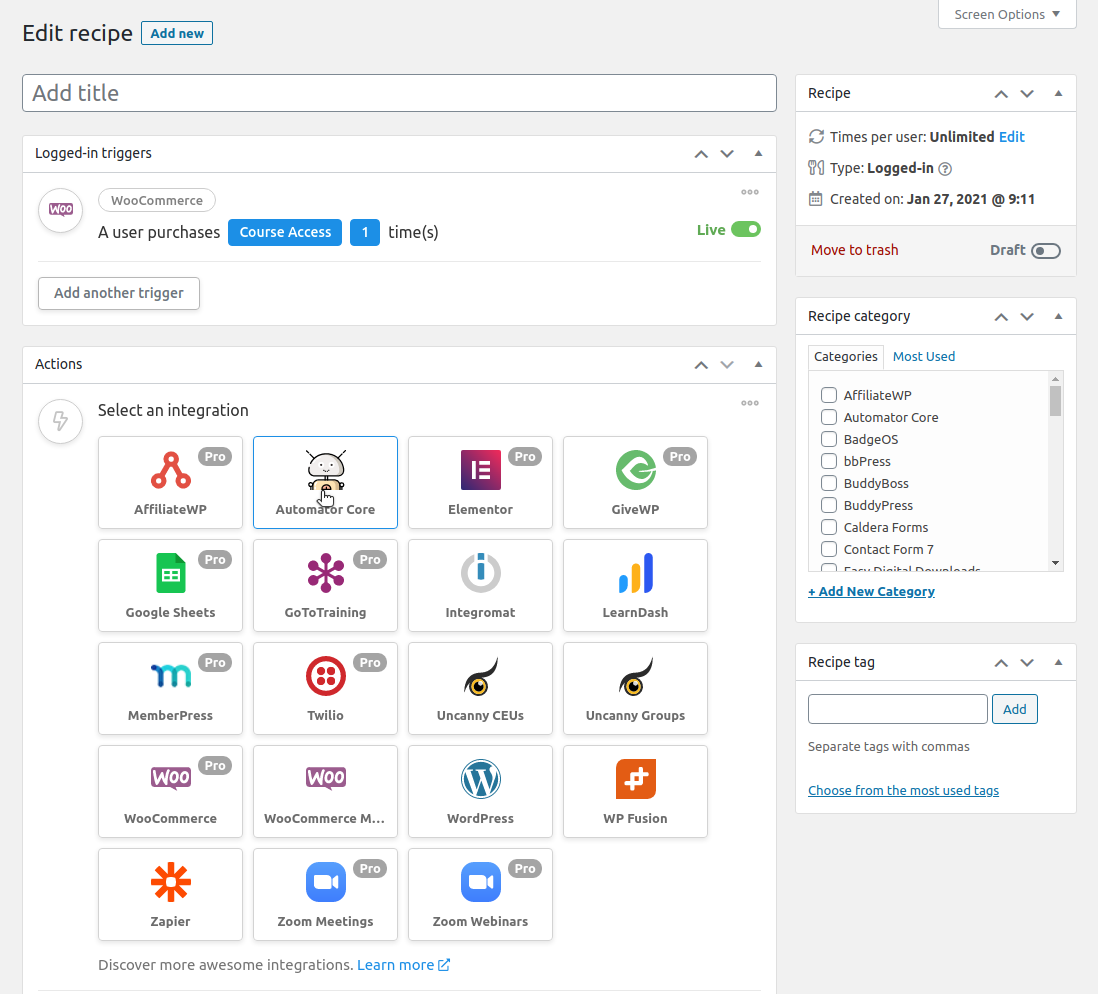Select the Zoom Webinars integration
Screen dimensions: 1098x994
[x=480, y=895]
